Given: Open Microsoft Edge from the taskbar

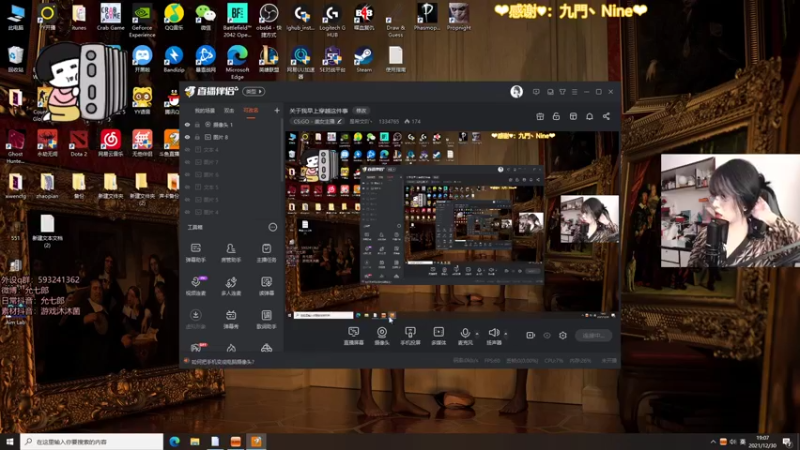Looking at the screenshot, I should coord(174,441).
